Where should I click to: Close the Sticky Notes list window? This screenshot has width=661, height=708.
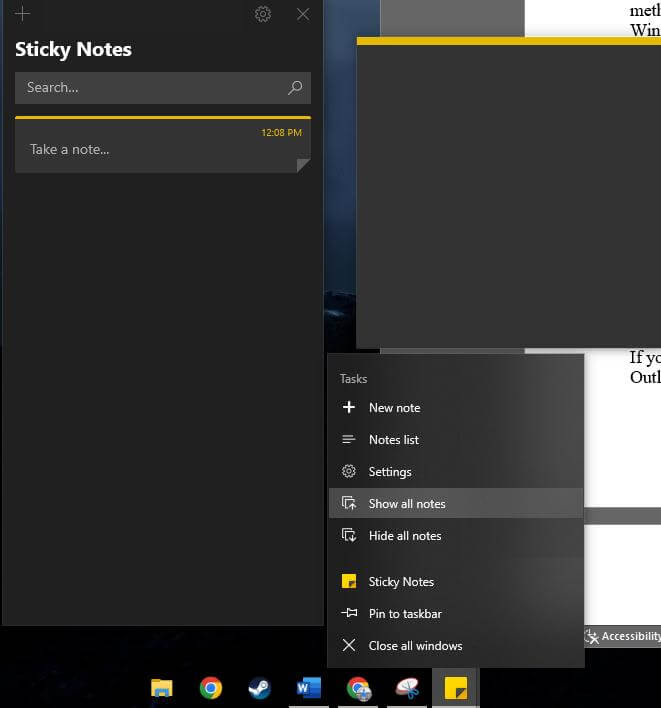click(303, 14)
